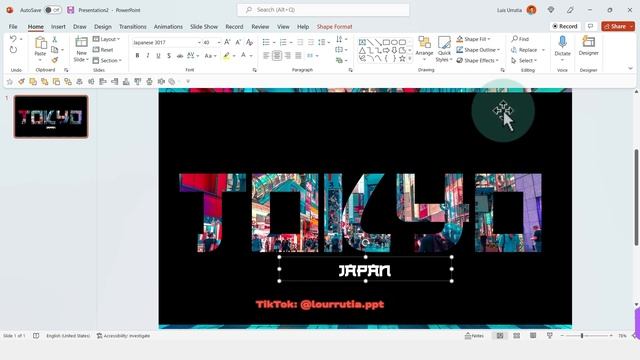Image resolution: width=640 pixels, height=360 pixels.
Task: Click English (United States) language status
Action: click(x=68, y=336)
